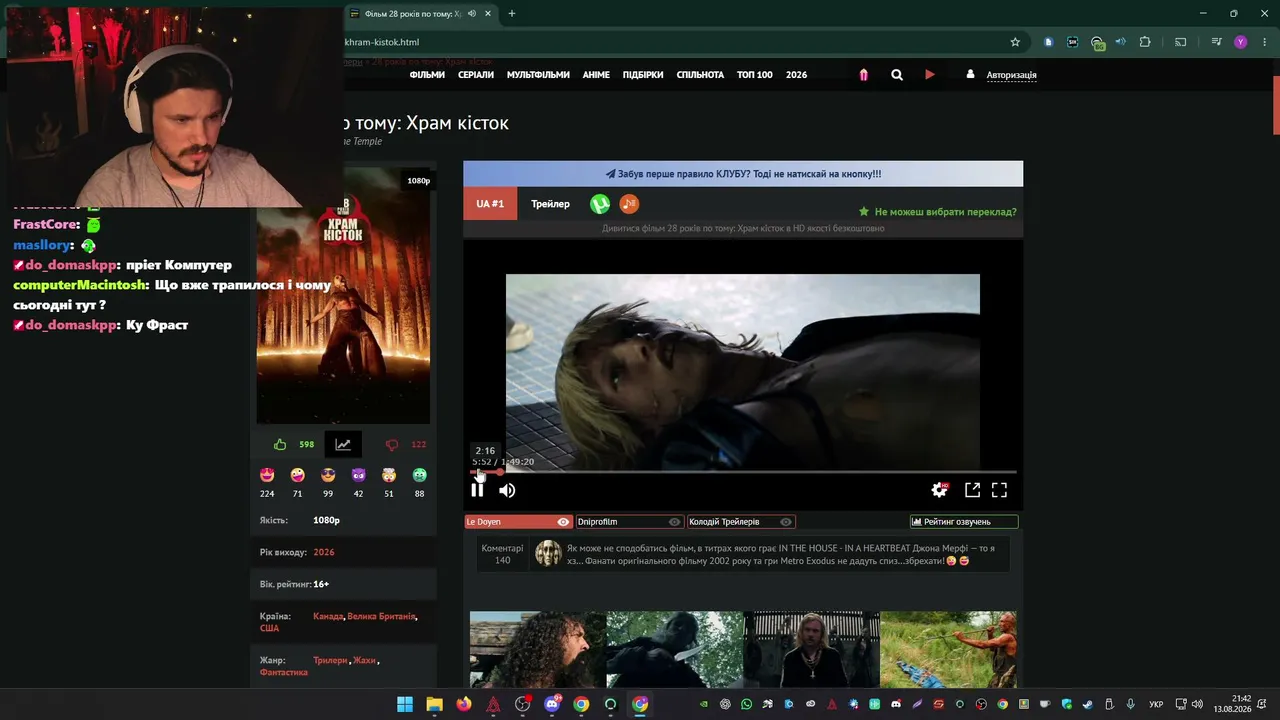1280x720 pixels.
Task: Open the ФІЛЬМИ menu
Action: click(x=427, y=75)
